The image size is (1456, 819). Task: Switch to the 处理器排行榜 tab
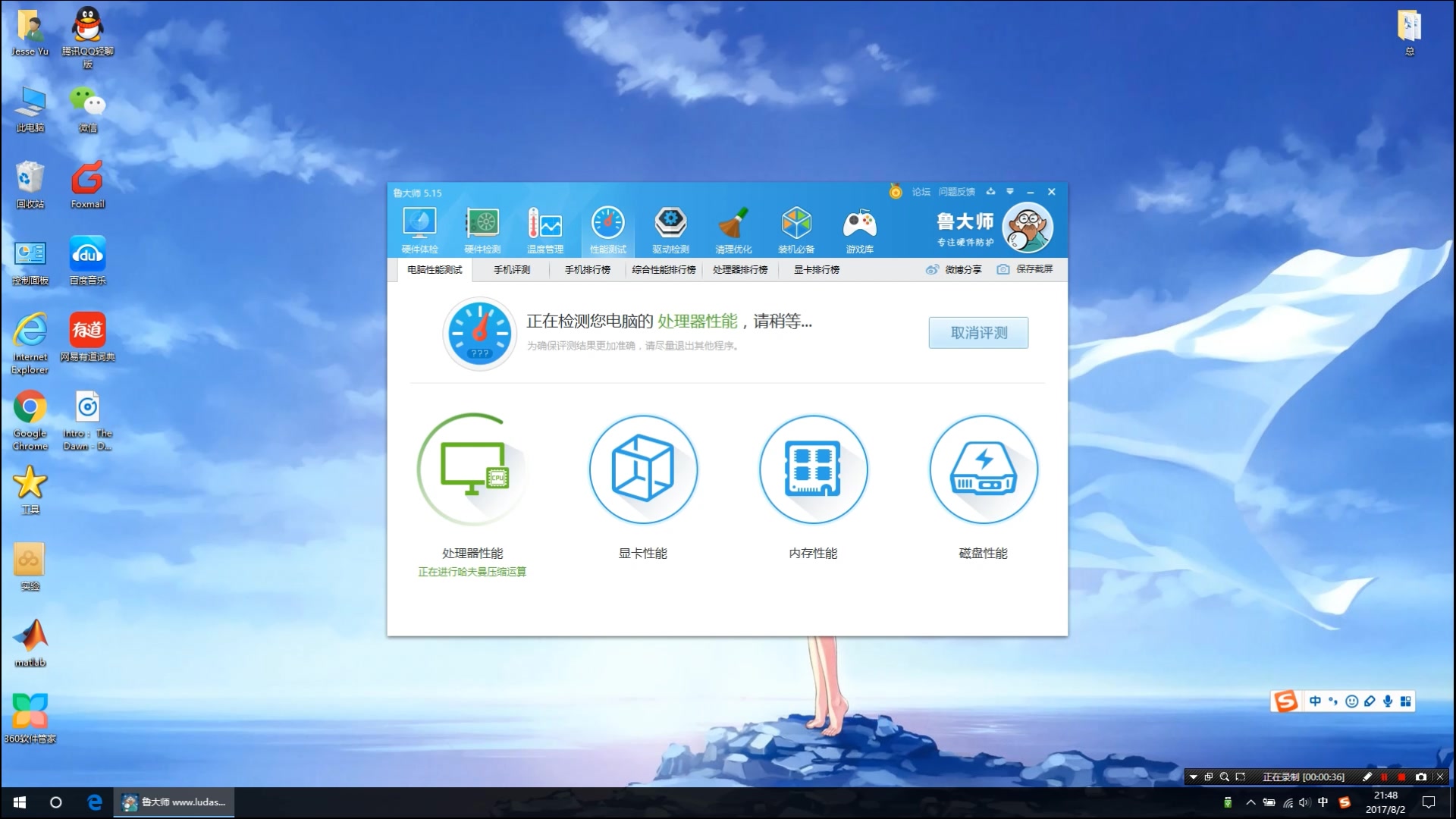coord(740,270)
